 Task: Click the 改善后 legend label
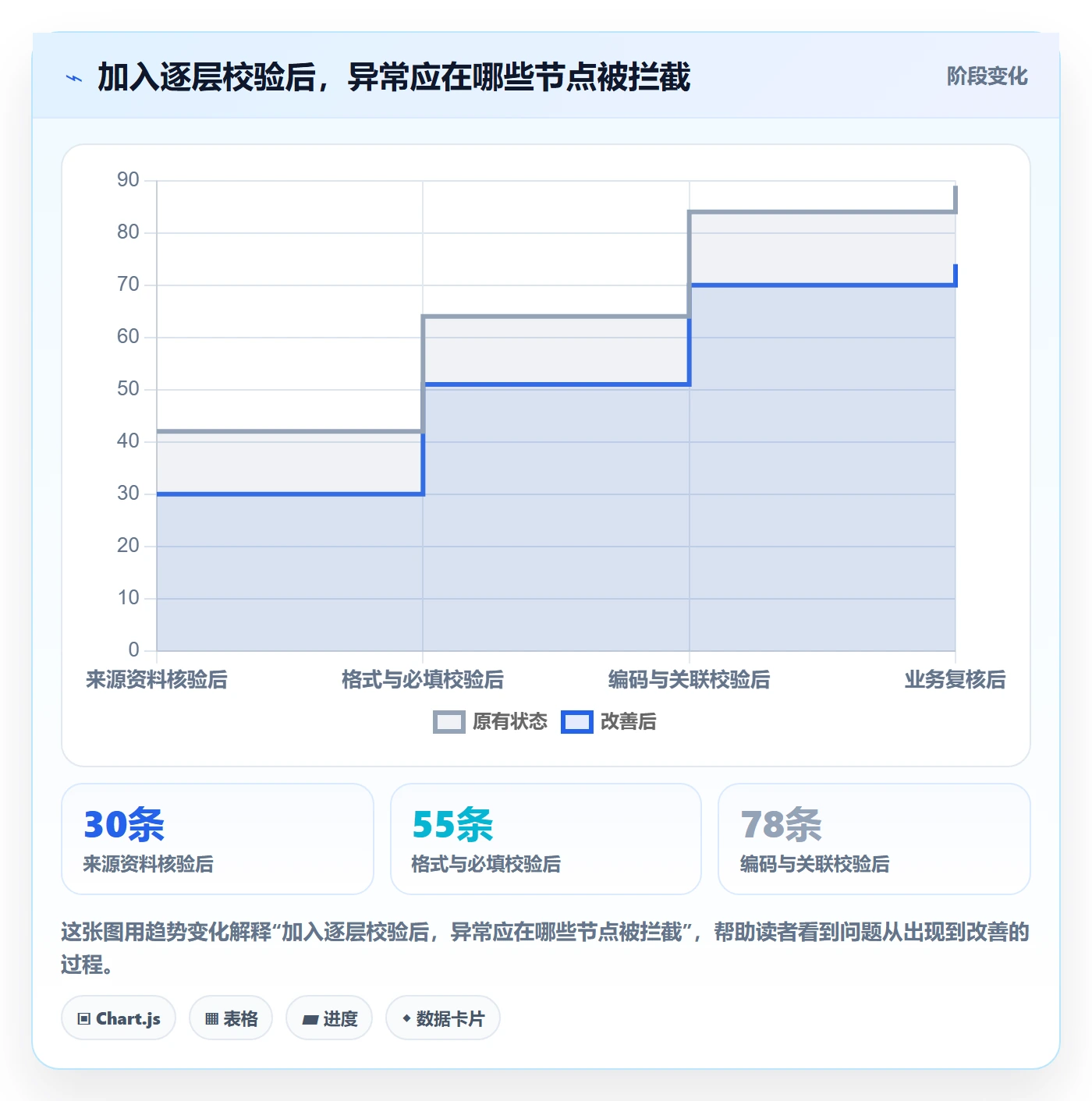(x=629, y=722)
